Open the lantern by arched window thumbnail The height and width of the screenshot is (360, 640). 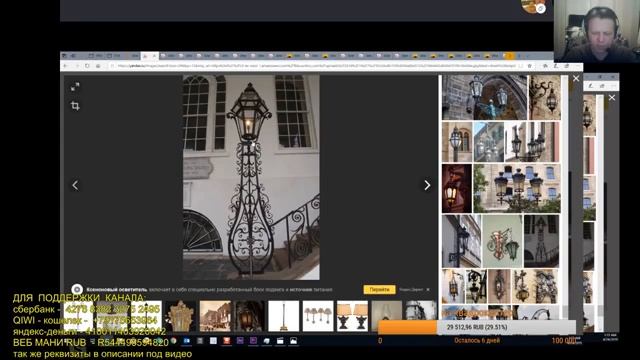(457, 142)
